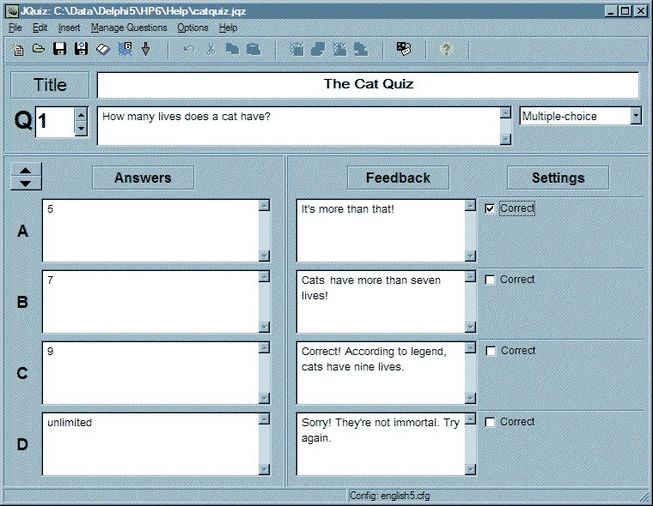Click the Title button
The width and height of the screenshot is (653, 506).
coord(50,85)
